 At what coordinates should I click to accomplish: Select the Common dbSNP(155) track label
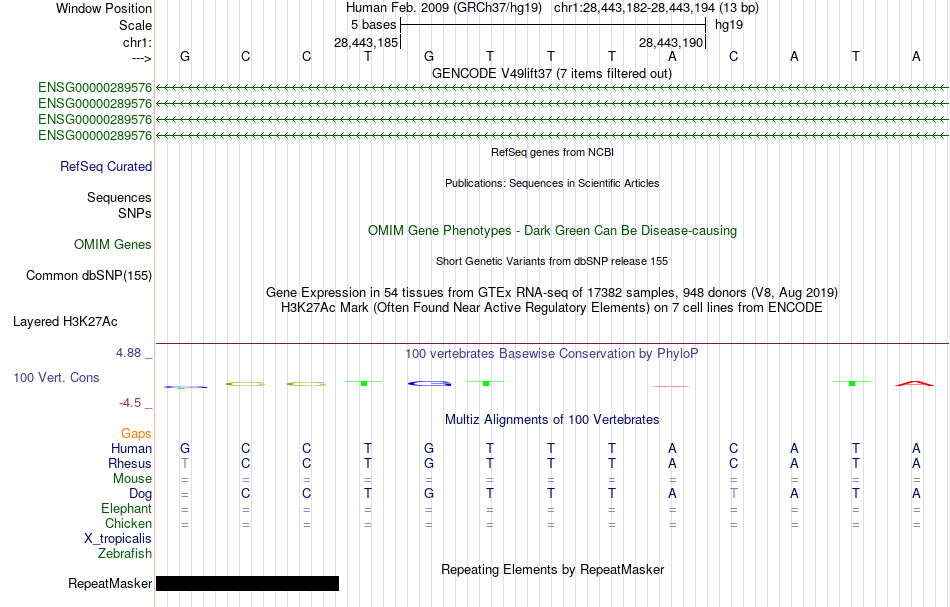coord(88,276)
